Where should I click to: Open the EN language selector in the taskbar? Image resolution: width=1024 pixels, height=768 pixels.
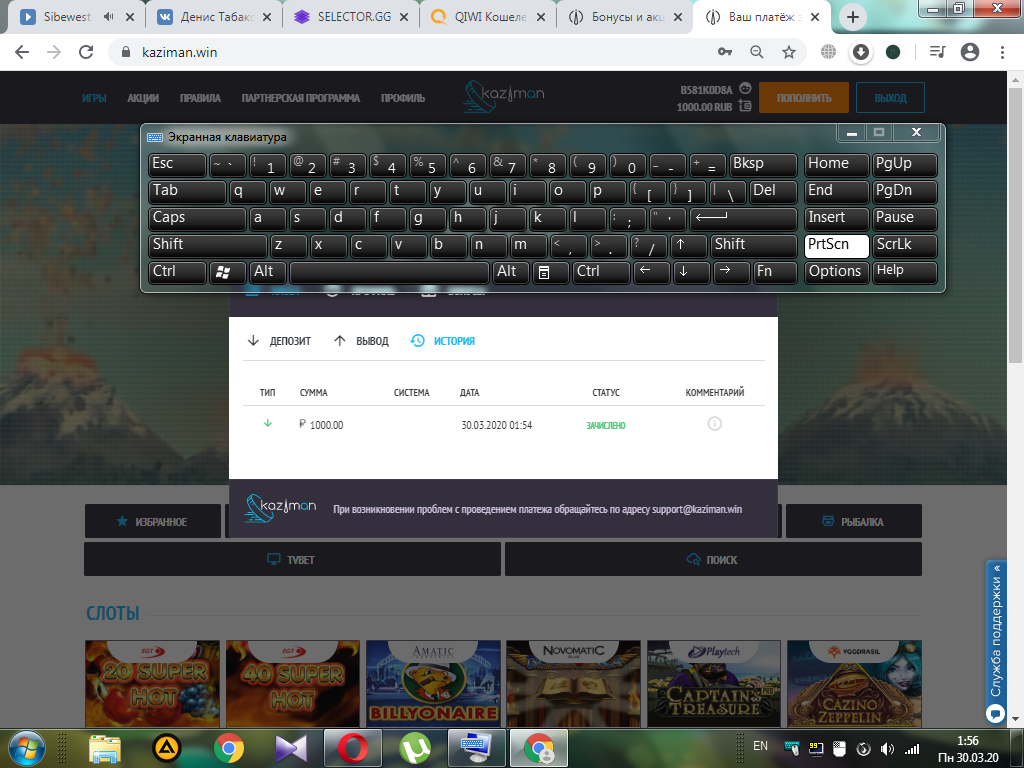[760, 746]
